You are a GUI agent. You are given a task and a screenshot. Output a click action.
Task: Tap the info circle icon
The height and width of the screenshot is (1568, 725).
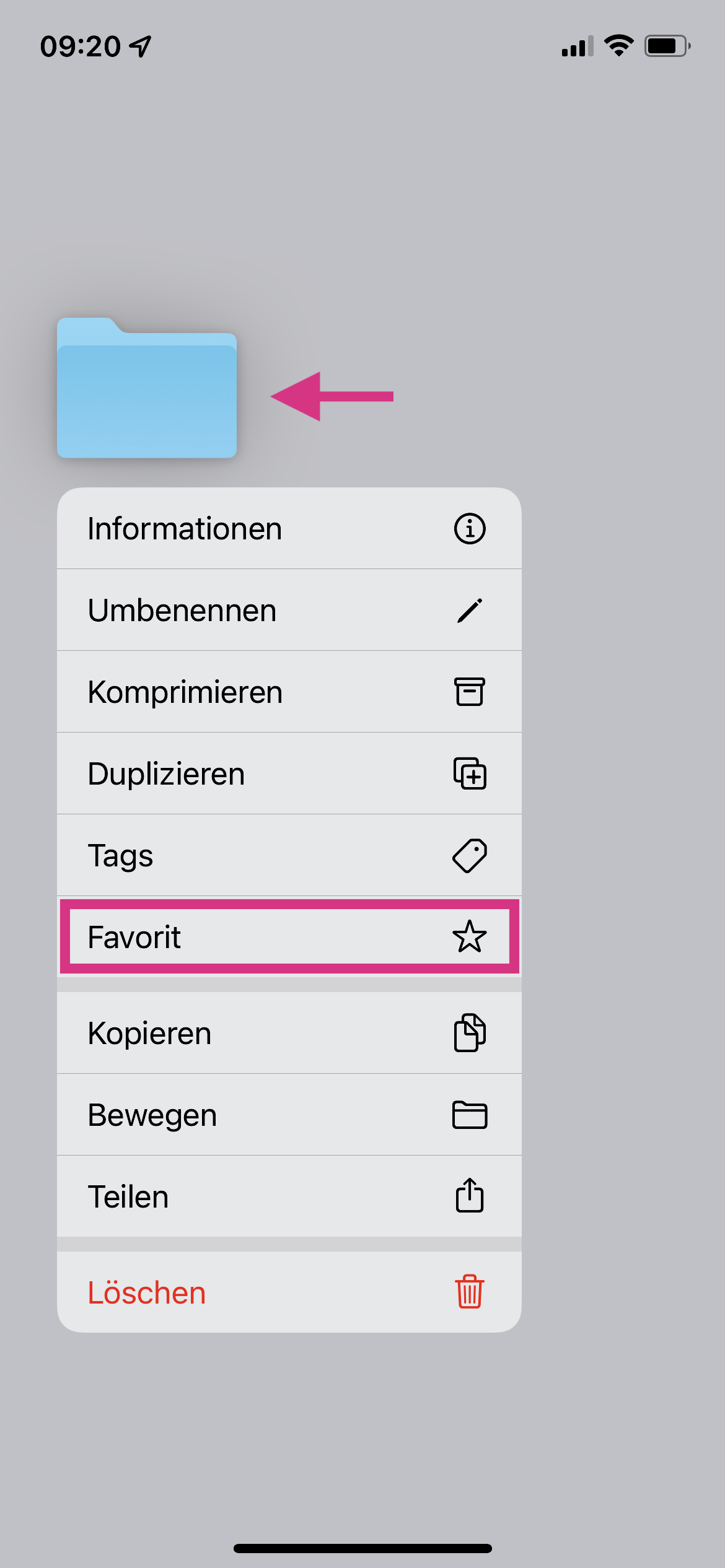pyautogui.click(x=470, y=529)
